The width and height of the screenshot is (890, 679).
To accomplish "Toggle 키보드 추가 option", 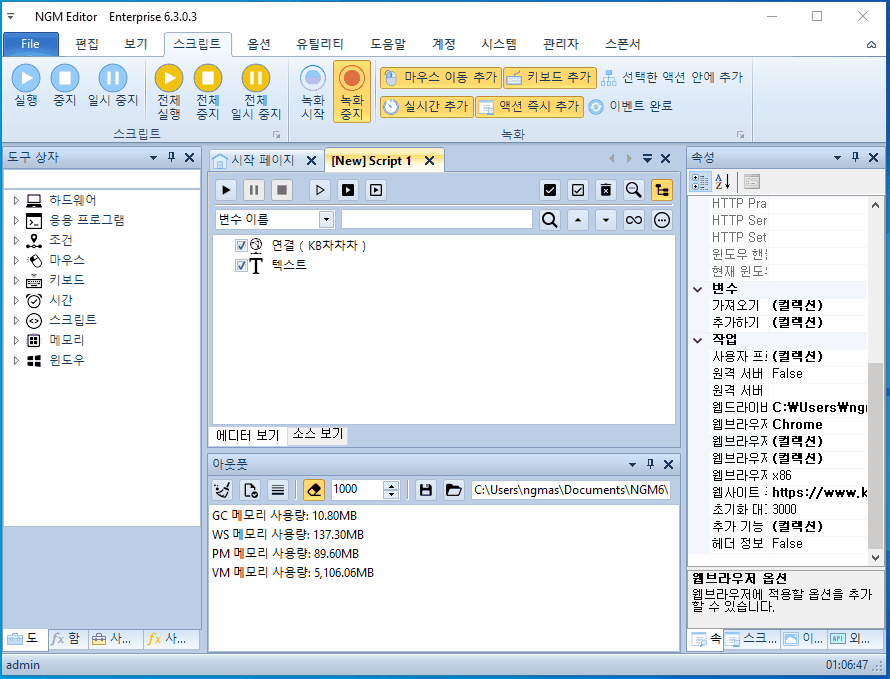I will 550,77.
